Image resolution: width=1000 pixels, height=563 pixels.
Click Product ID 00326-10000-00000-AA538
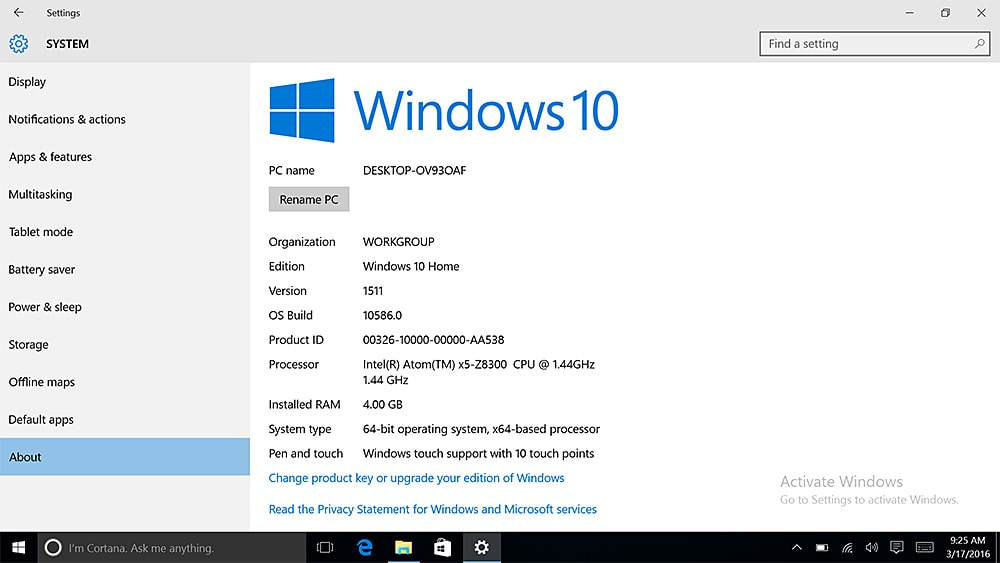click(434, 340)
